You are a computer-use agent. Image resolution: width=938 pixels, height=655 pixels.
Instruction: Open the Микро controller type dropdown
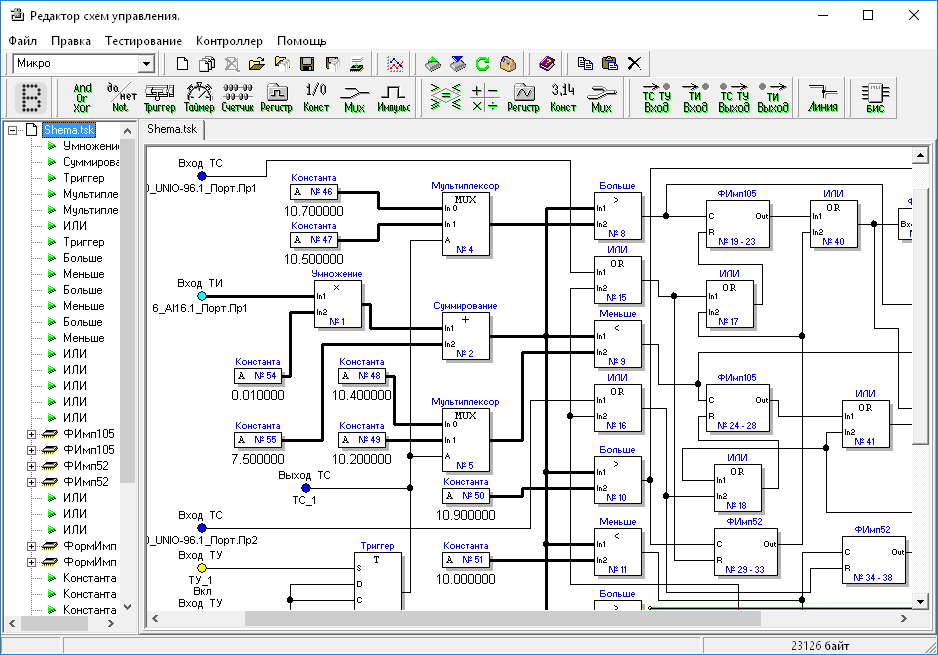coord(147,64)
